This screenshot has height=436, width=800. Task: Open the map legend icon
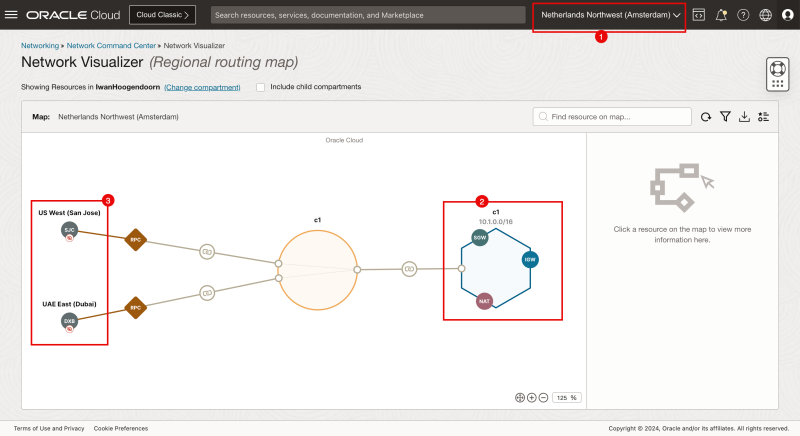click(x=763, y=117)
